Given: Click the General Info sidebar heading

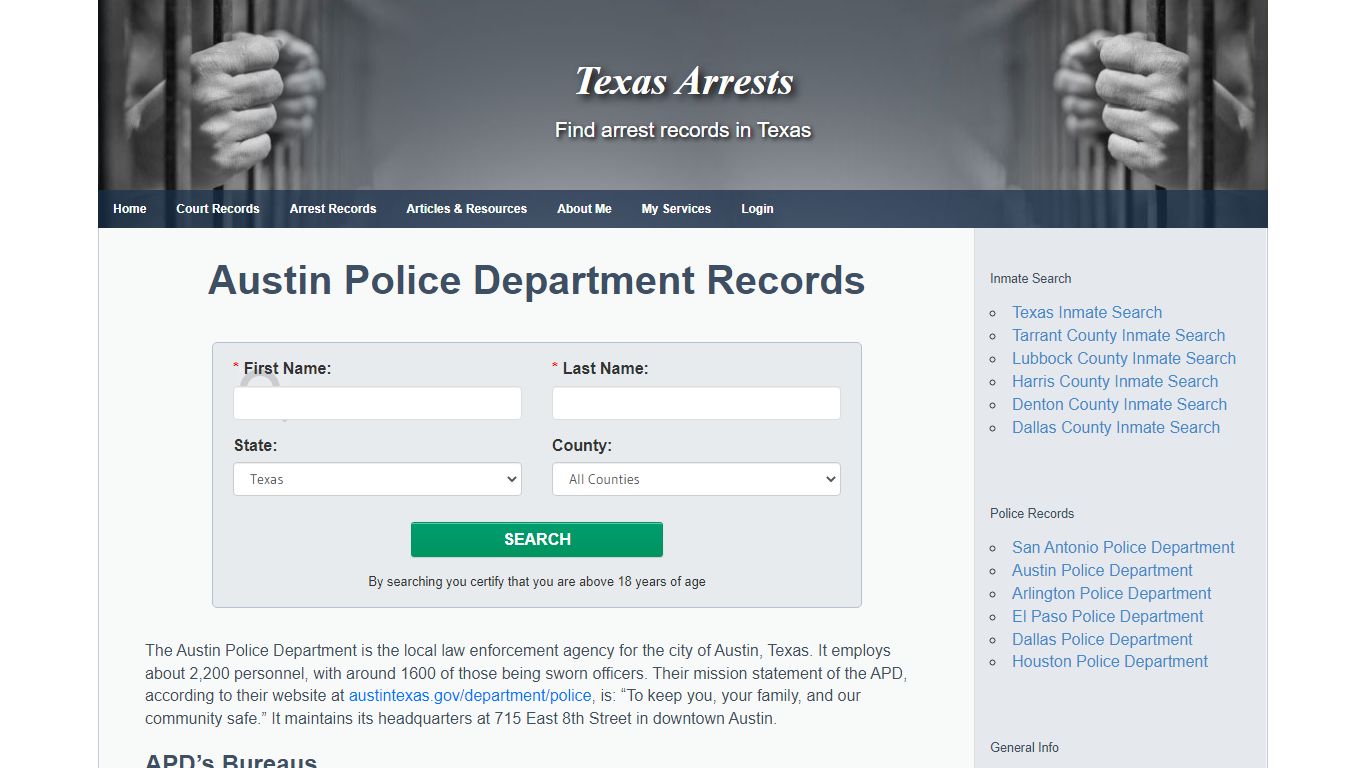Looking at the screenshot, I should [x=1024, y=747].
